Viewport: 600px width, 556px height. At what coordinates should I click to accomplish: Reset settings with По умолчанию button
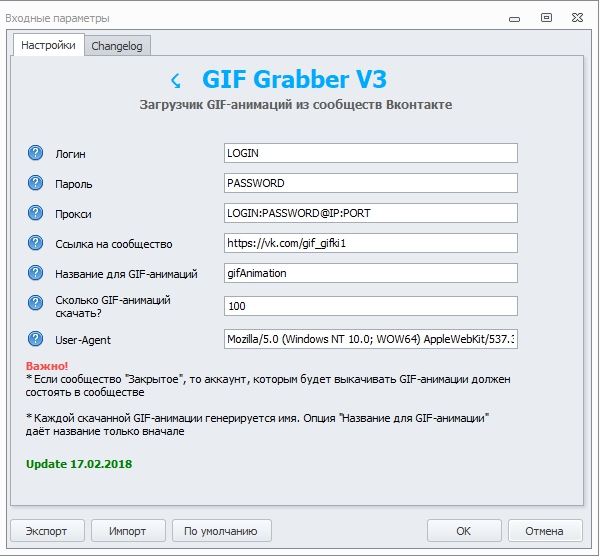click(221, 530)
